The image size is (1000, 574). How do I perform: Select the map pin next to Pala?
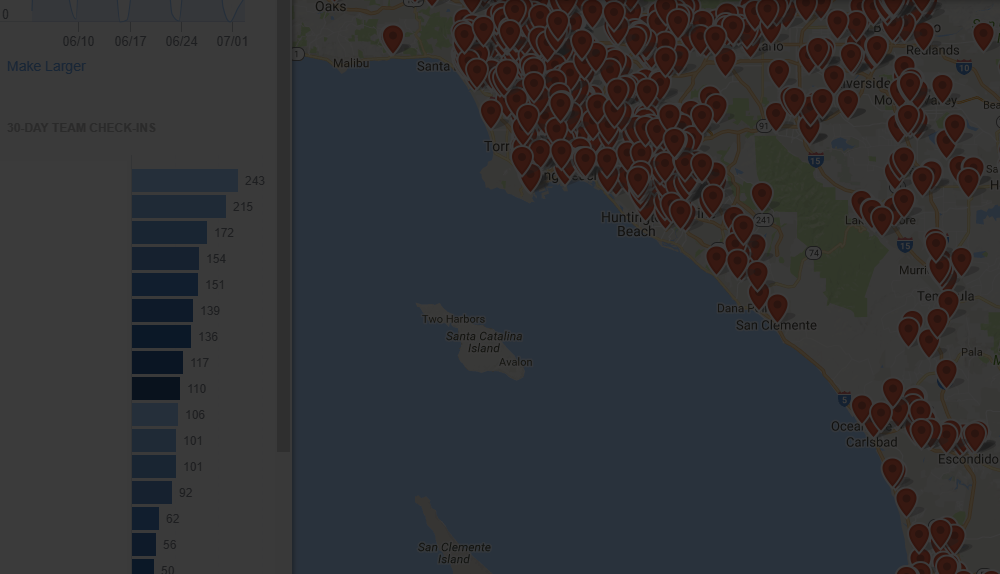[946, 372]
